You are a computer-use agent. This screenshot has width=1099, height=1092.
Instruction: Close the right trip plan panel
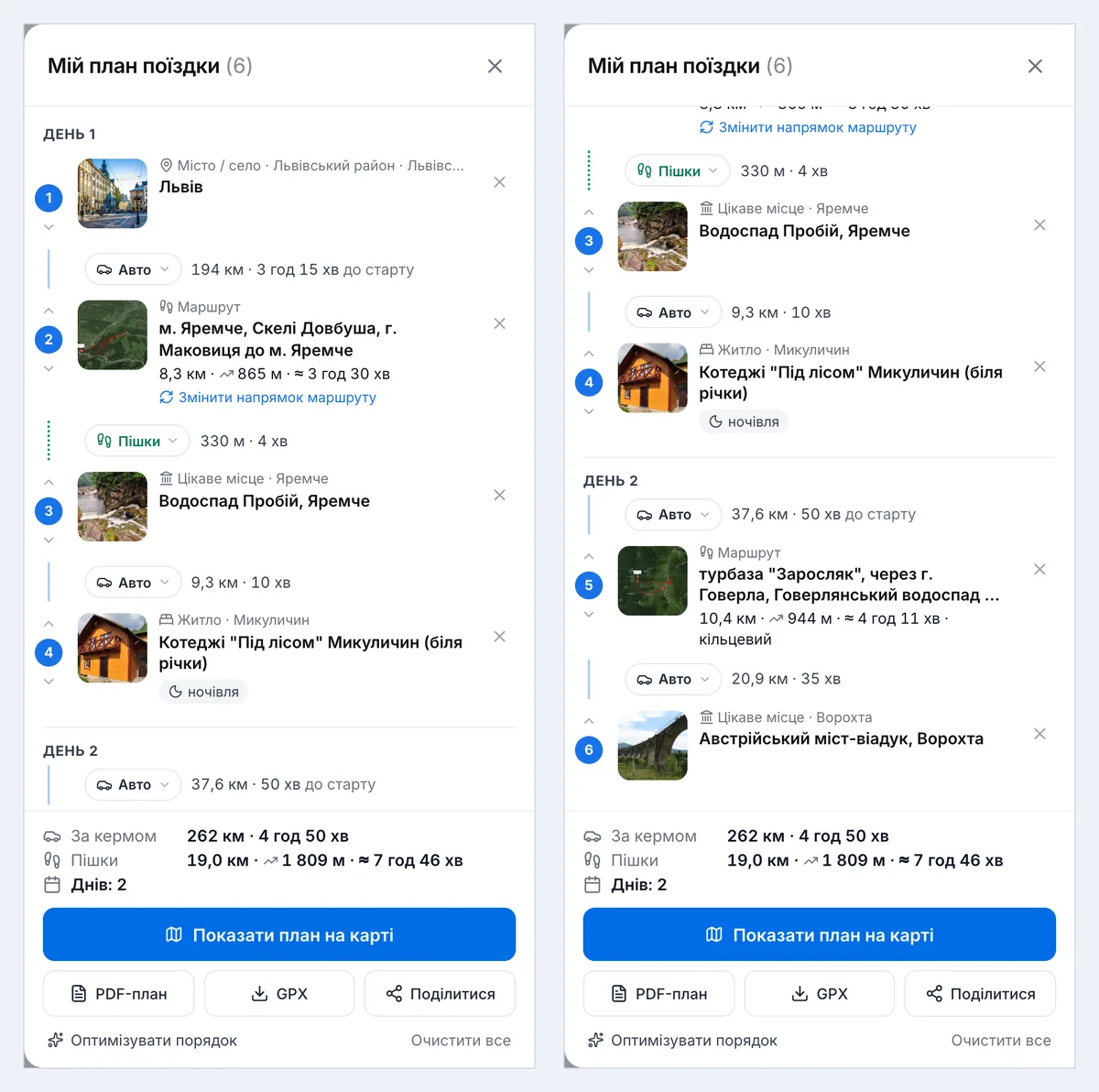(x=1035, y=66)
